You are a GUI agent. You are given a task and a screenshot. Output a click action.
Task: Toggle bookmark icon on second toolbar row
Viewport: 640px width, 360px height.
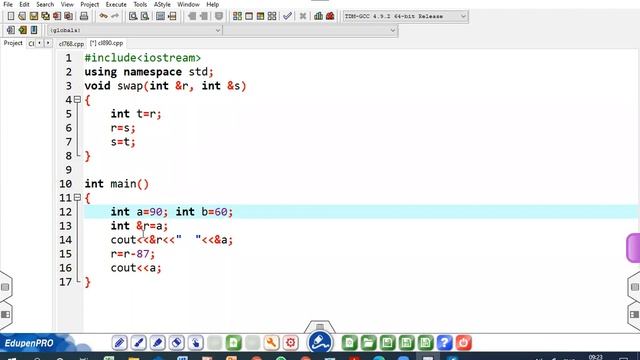22,30
